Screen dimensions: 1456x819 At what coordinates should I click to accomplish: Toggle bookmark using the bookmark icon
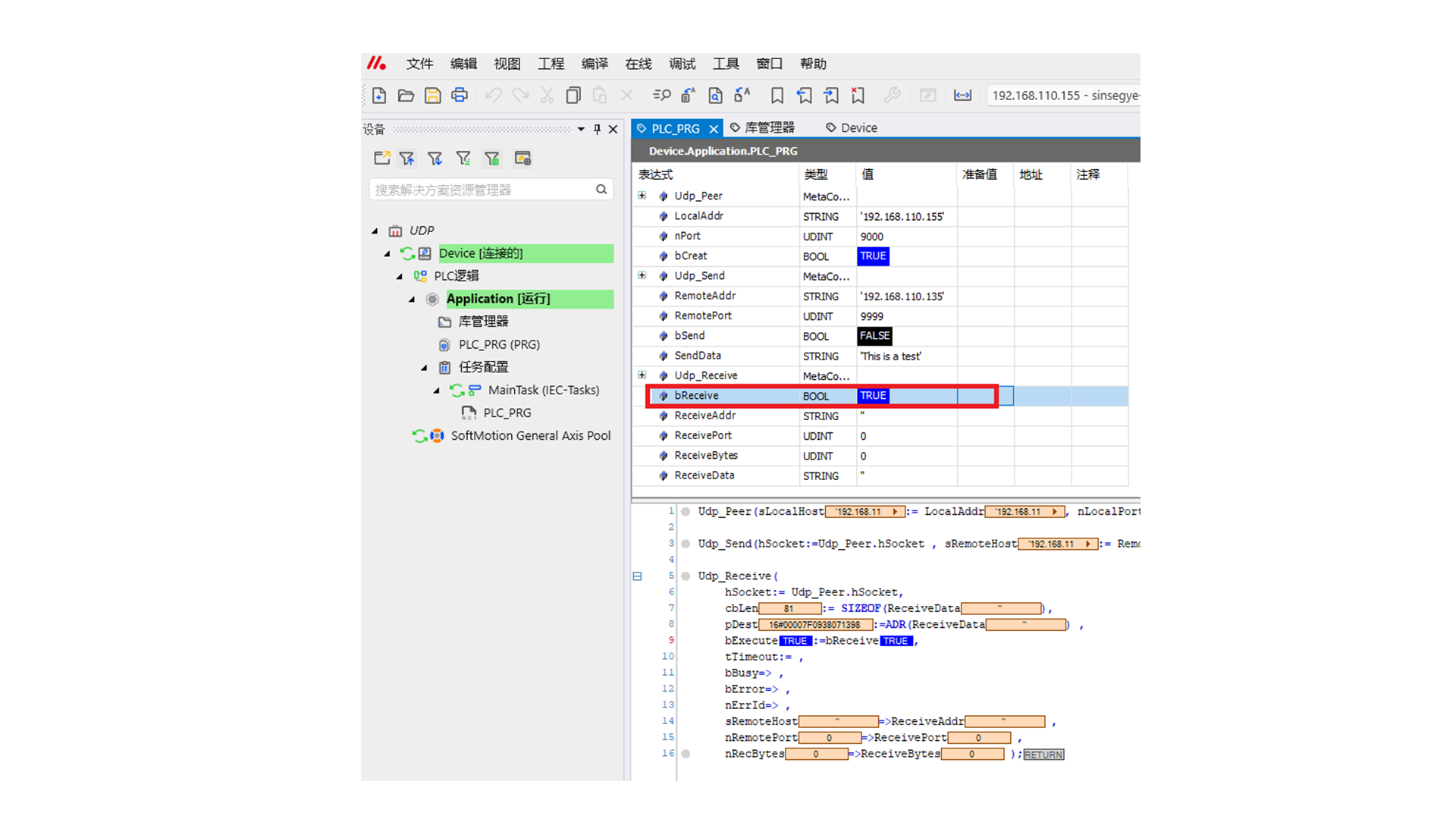click(x=777, y=96)
